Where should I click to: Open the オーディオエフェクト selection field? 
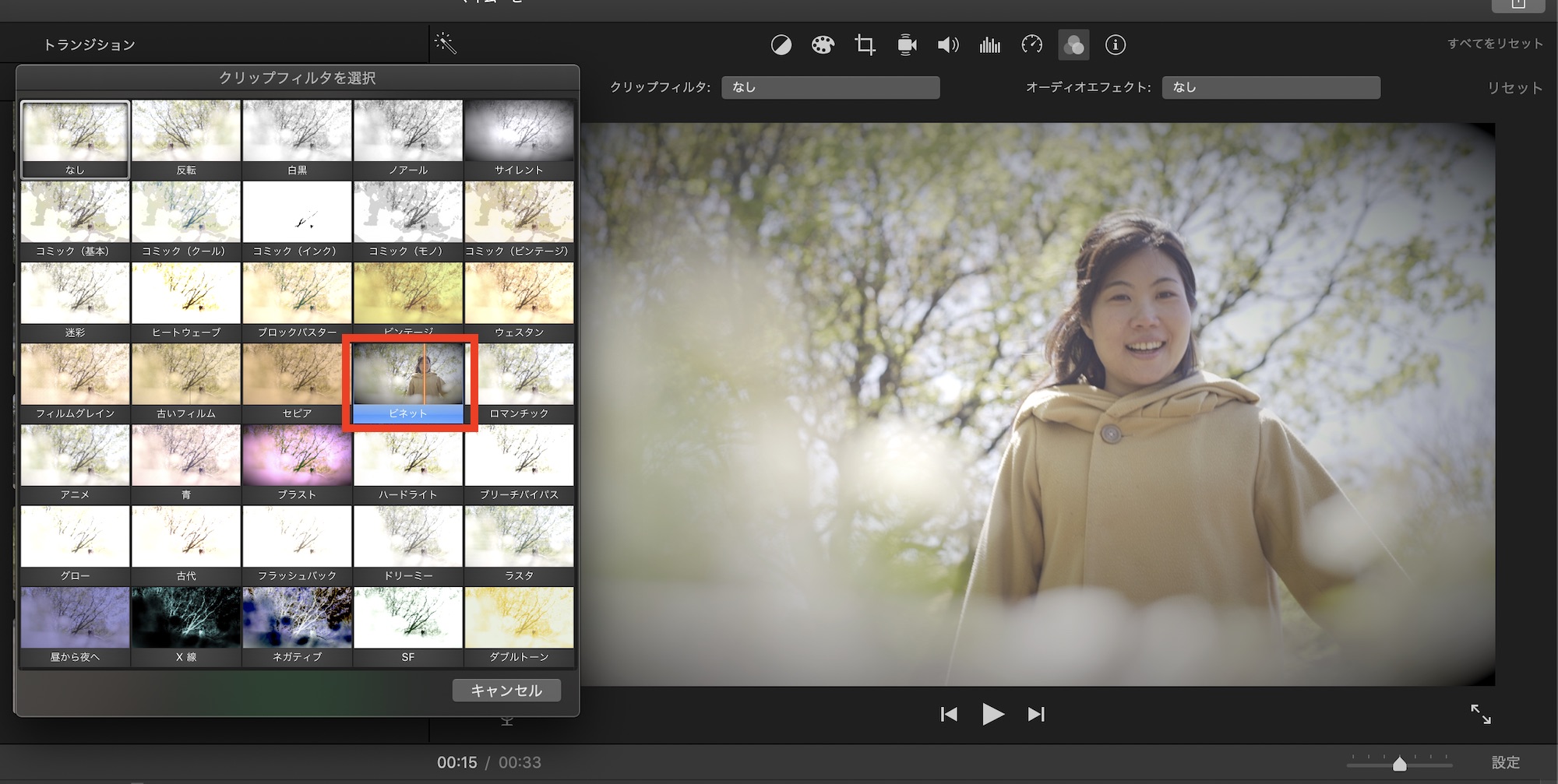coord(1271,87)
